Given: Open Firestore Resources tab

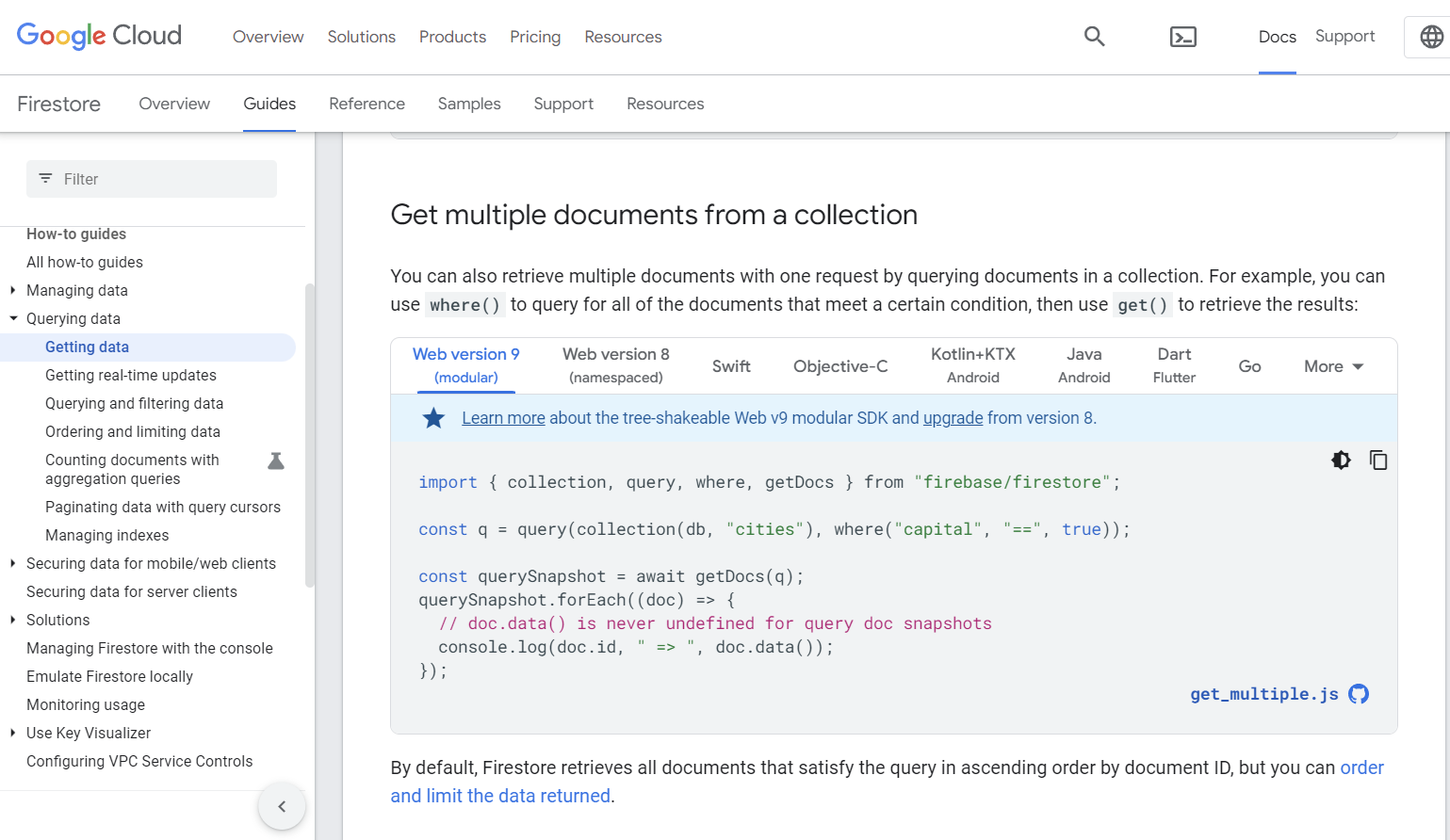Looking at the screenshot, I should [665, 104].
